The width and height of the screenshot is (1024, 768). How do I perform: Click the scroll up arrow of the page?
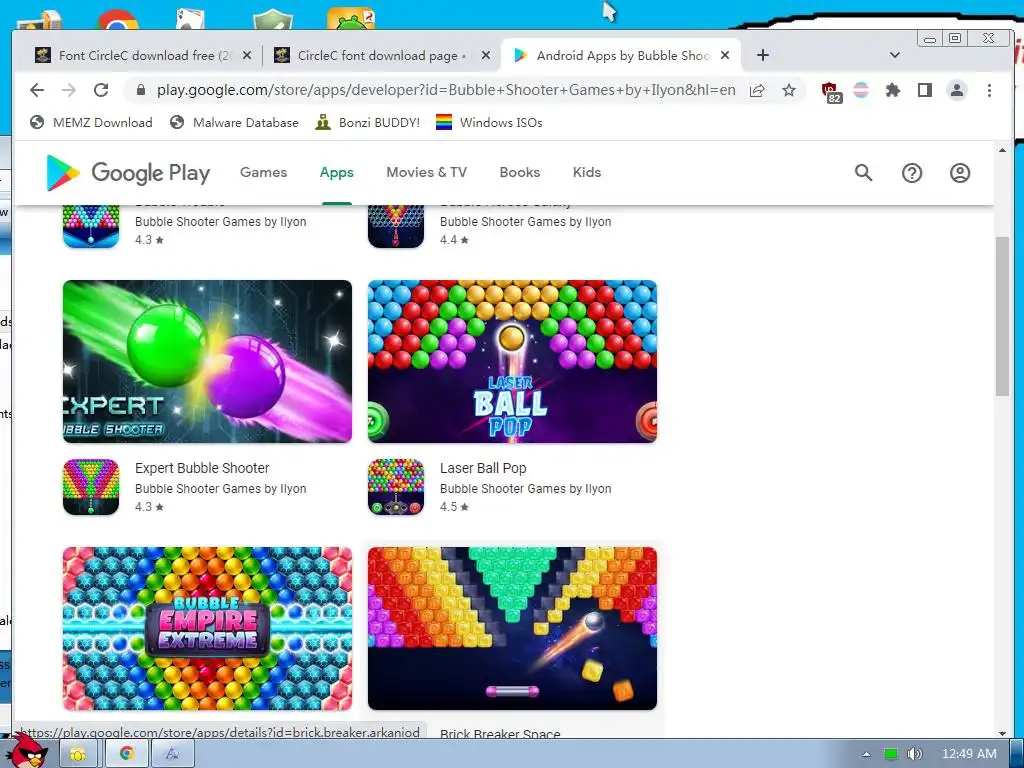1002,150
